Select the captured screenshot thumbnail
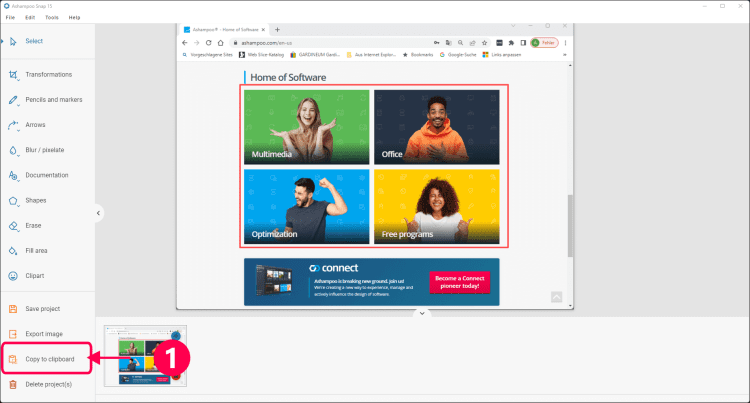 click(x=145, y=356)
